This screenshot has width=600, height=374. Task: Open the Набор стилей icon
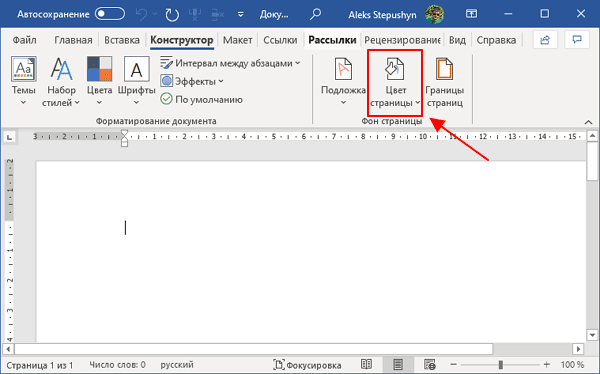pos(61,70)
